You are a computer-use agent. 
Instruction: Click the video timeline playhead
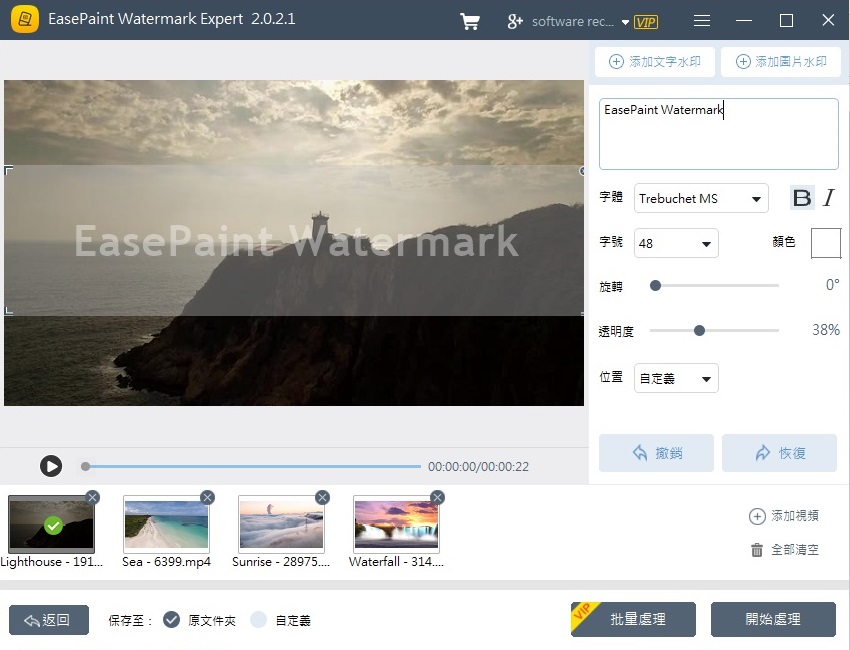tap(85, 466)
